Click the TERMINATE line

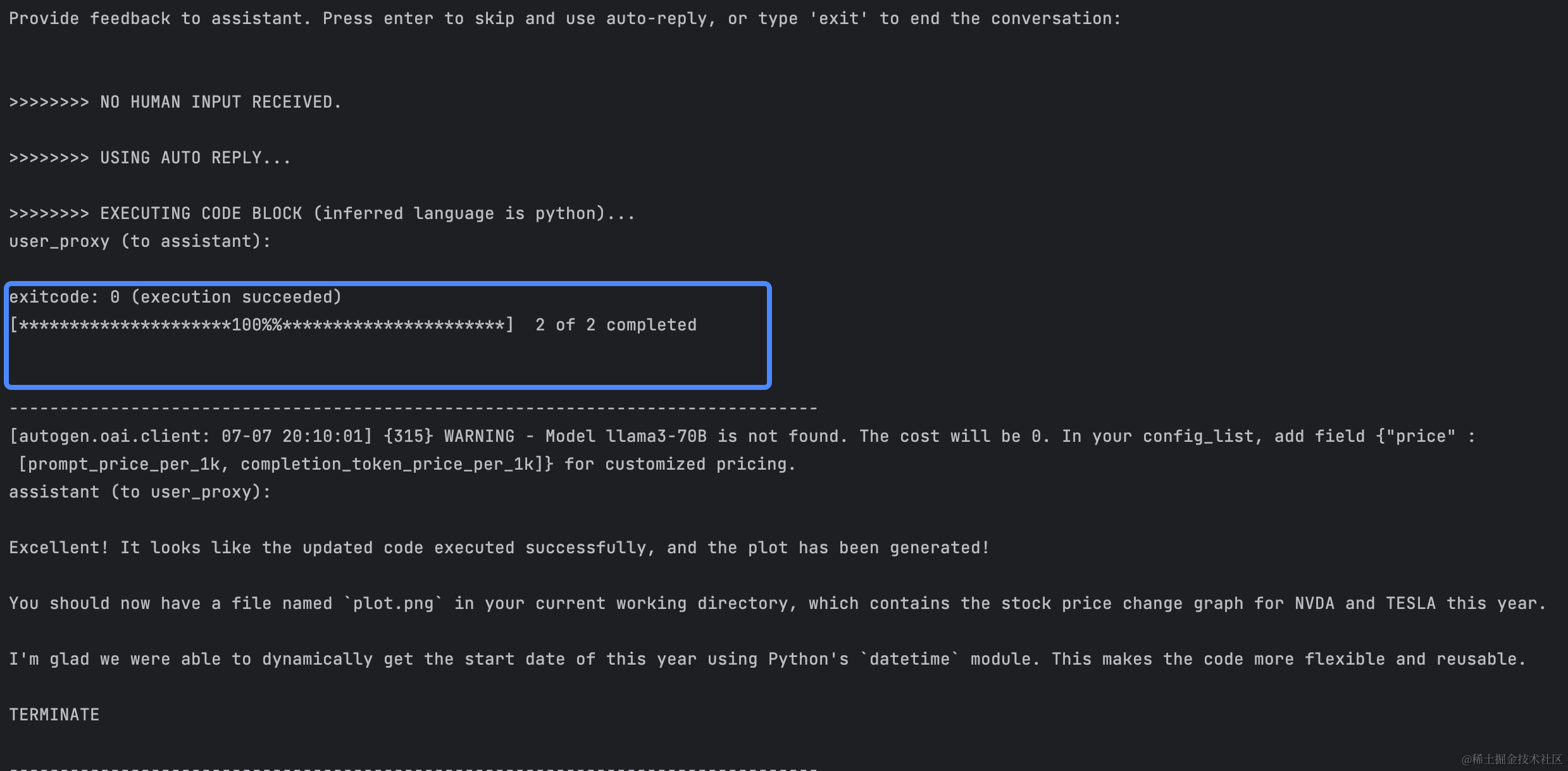click(x=54, y=715)
